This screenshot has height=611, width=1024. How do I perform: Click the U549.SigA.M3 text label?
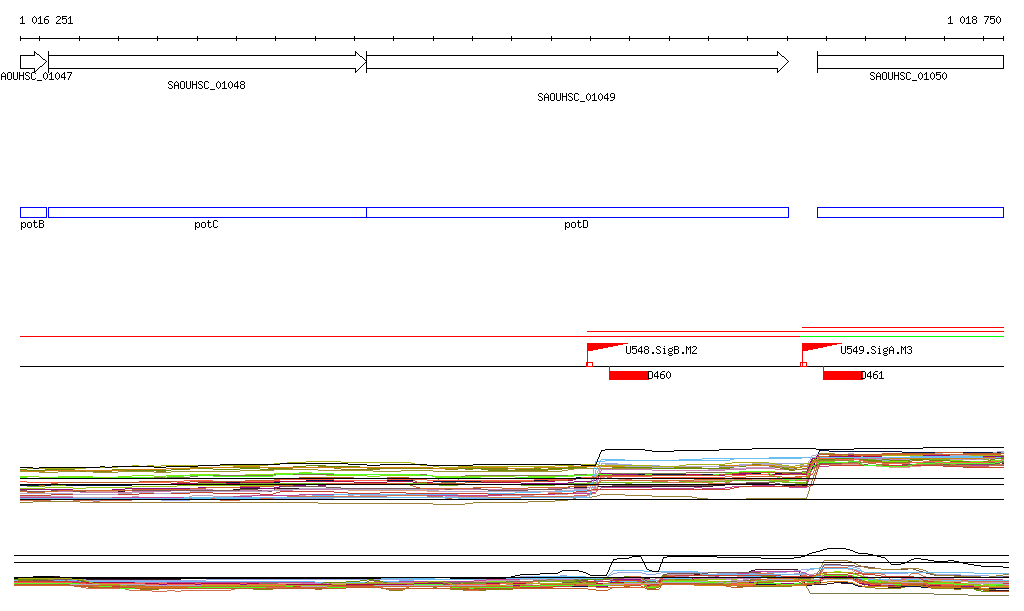(876, 351)
